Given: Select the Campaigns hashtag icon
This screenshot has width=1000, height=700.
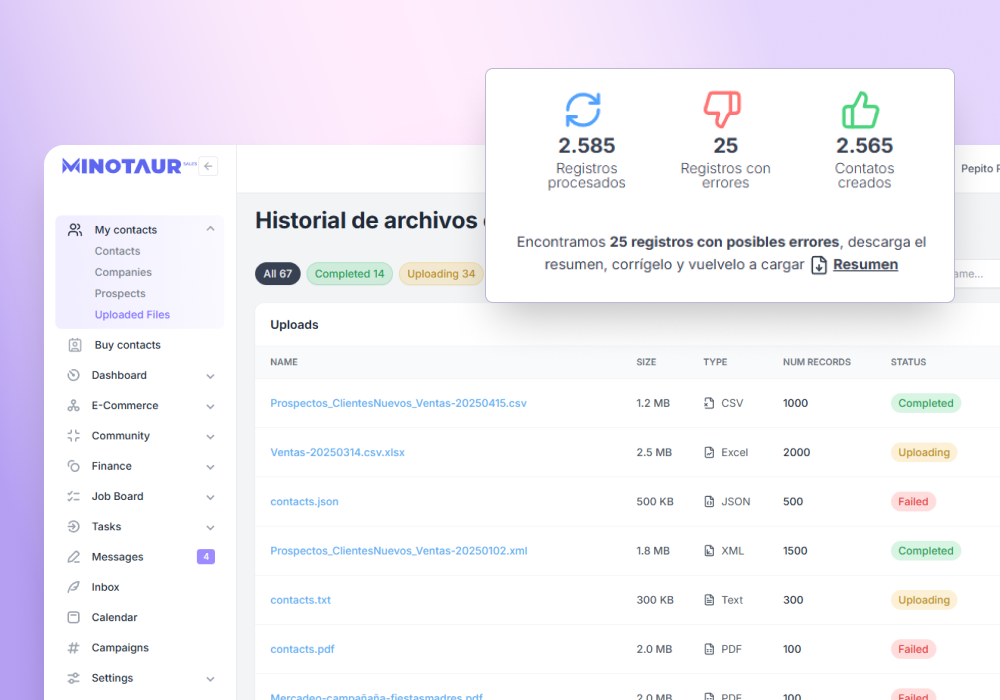Looking at the screenshot, I should point(74,648).
